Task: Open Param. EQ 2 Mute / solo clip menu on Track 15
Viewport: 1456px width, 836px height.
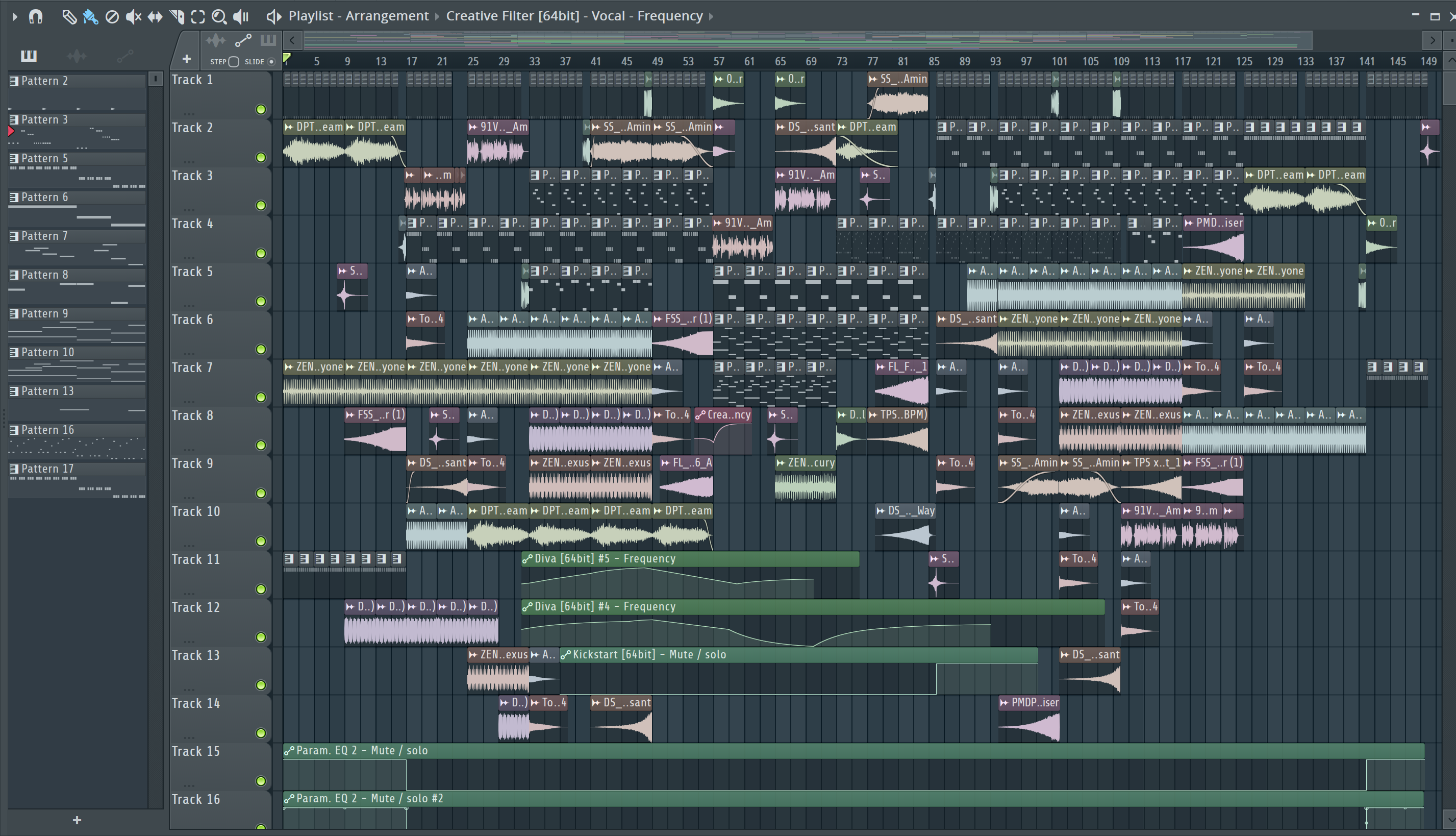Action: (x=289, y=750)
